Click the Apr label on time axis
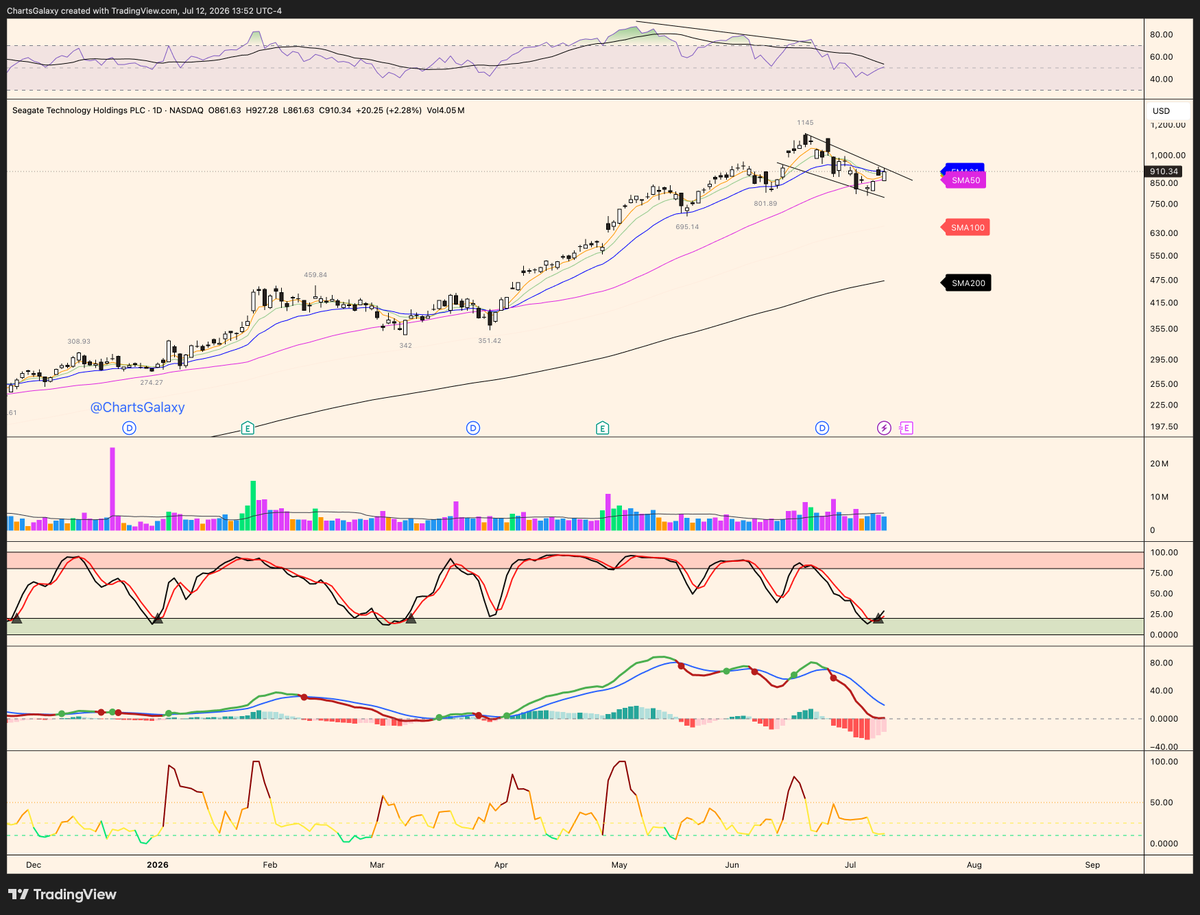 tap(502, 863)
